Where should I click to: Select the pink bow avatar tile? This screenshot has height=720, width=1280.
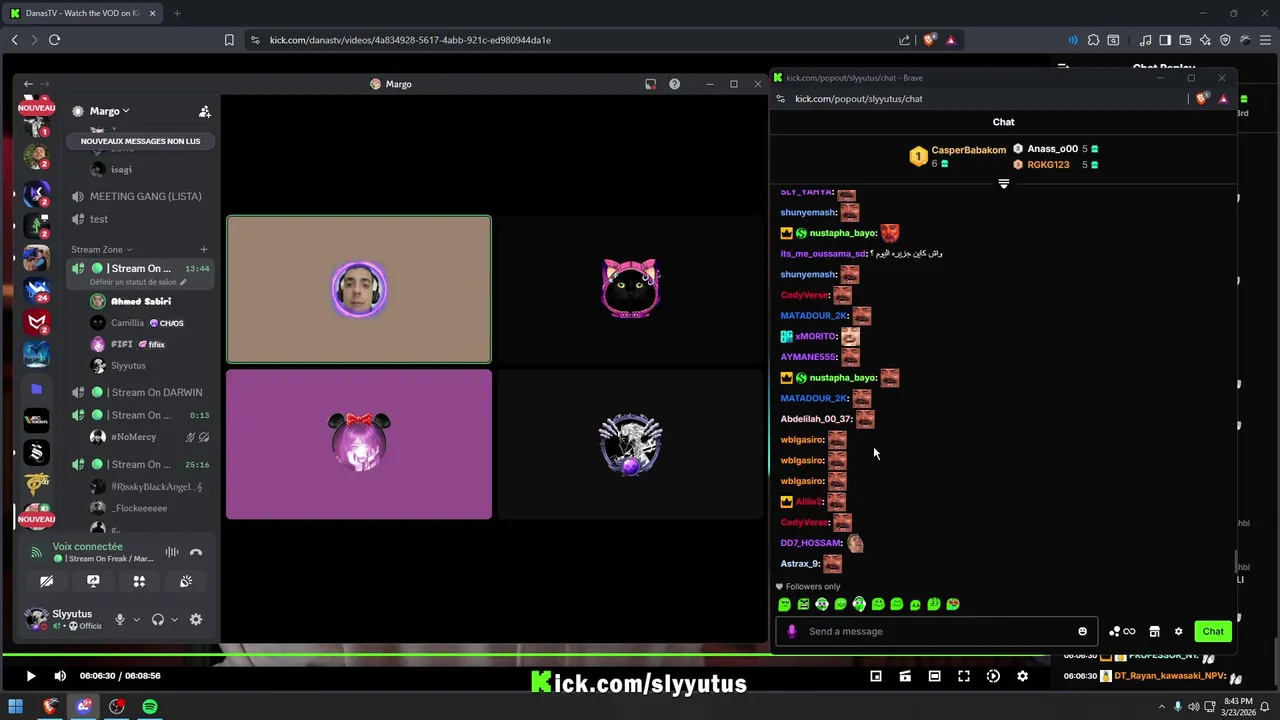pyautogui.click(x=359, y=444)
